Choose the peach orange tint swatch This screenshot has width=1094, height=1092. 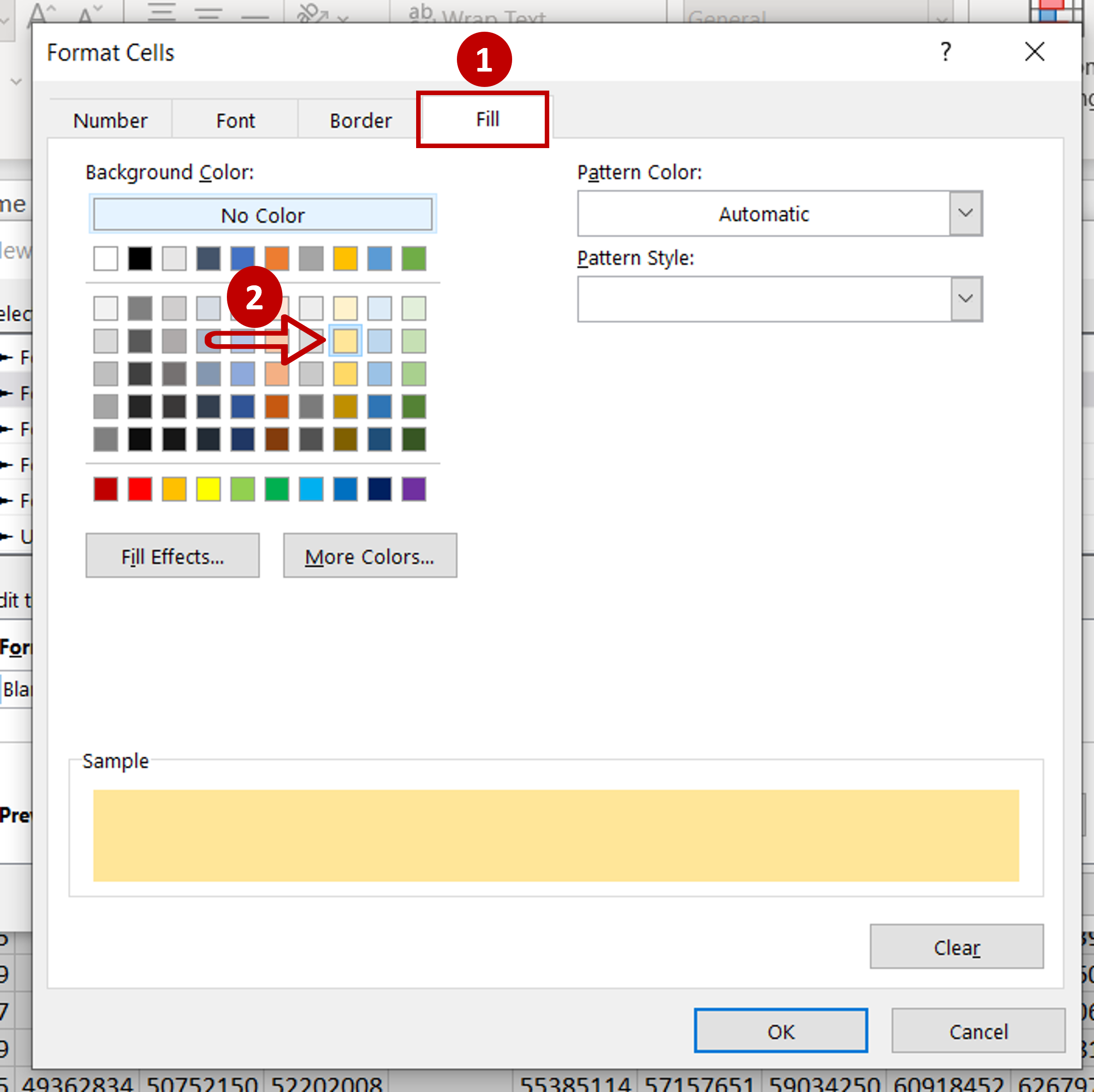[277, 374]
